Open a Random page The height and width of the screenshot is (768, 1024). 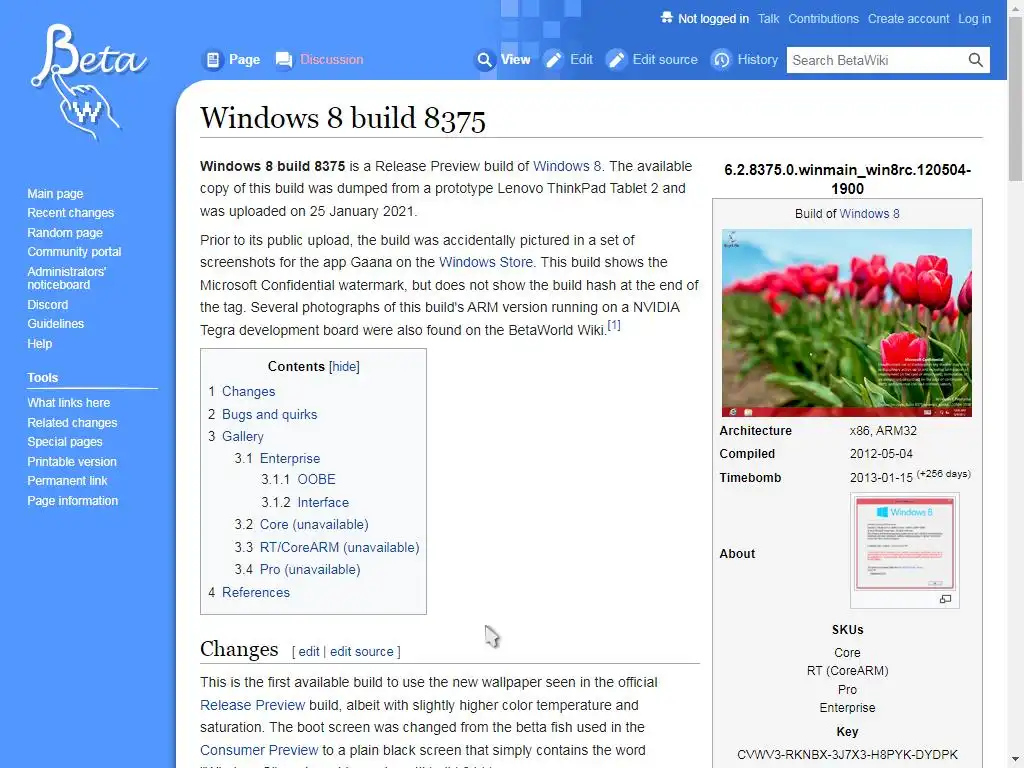click(x=65, y=232)
